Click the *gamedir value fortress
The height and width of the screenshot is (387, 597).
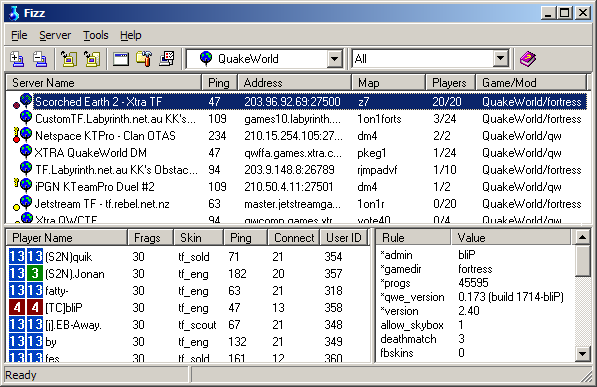[475, 269]
